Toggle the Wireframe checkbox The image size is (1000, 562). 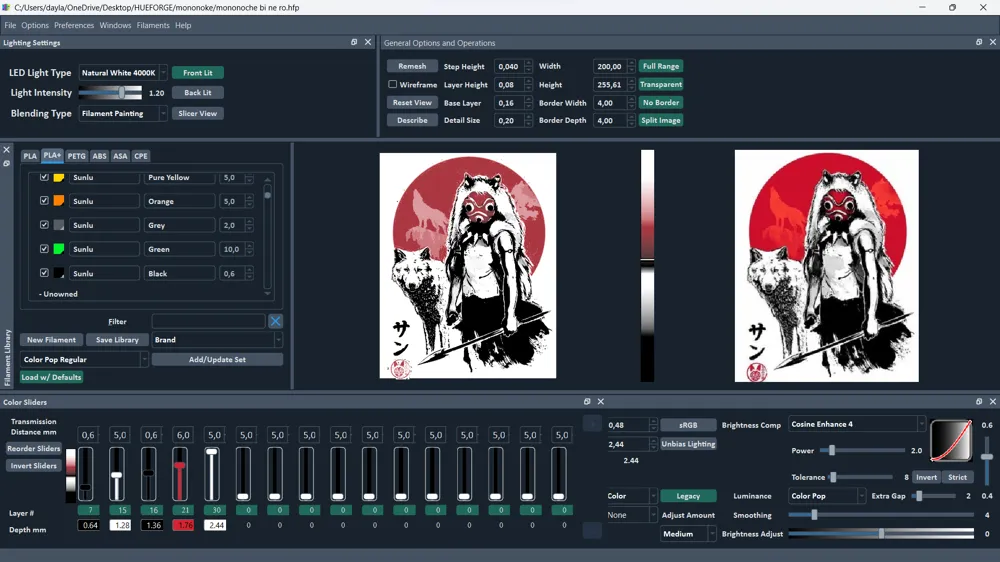pos(392,84)
